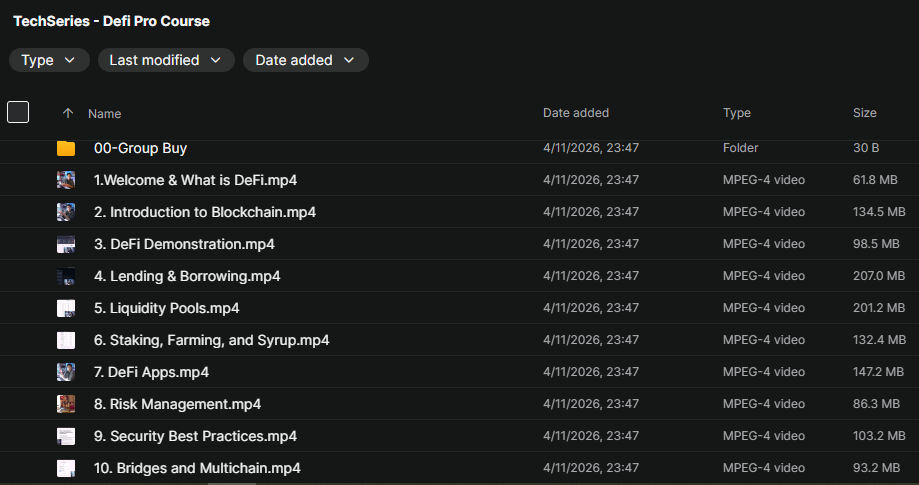The width and height of the screenshot is (919, 485).
Task: Click the 00-Group Buy folder icon
Action: [x=66, y=148]
